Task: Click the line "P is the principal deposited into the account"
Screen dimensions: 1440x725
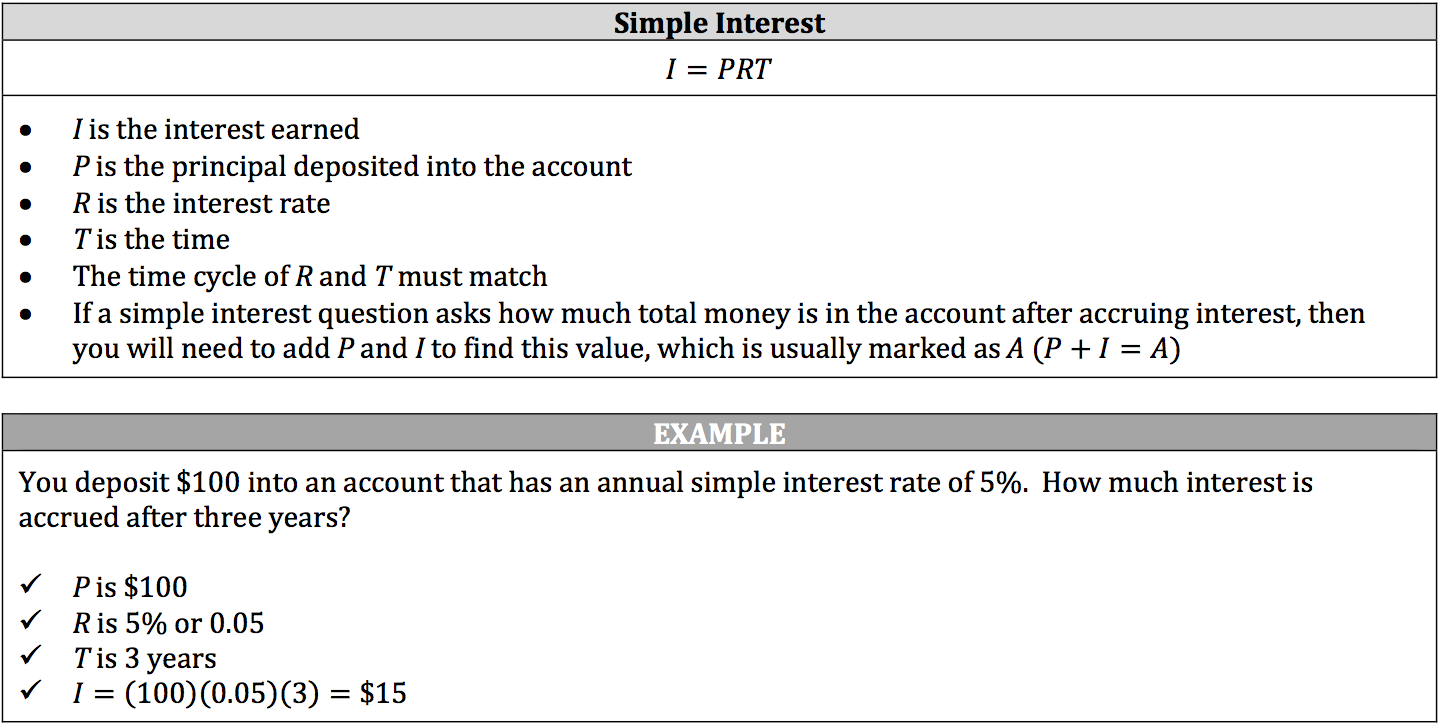Action: (x=352, y=167)
